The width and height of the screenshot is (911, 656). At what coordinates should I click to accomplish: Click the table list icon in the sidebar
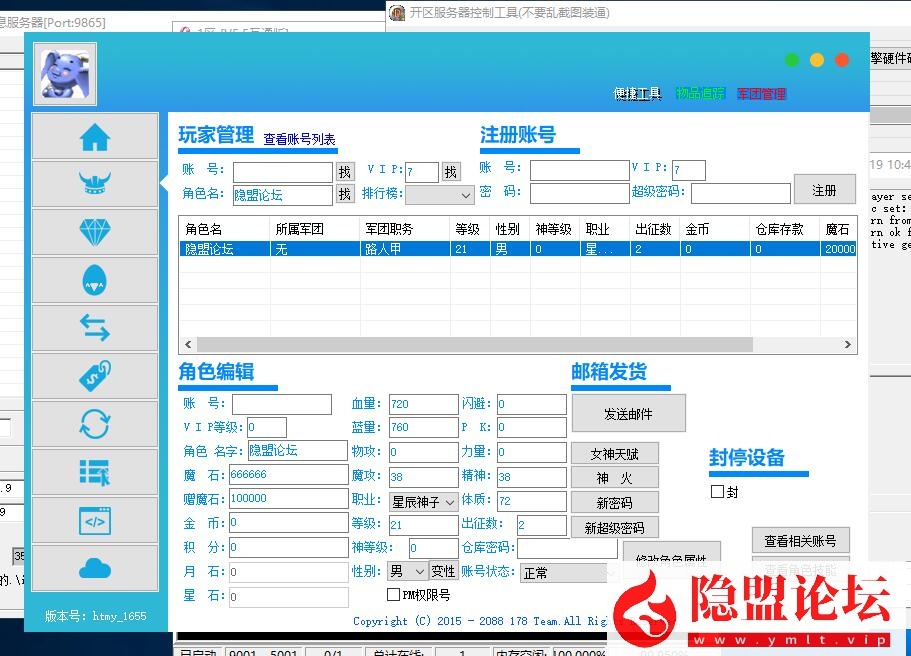pyautogui.click(x=95, y=472)
